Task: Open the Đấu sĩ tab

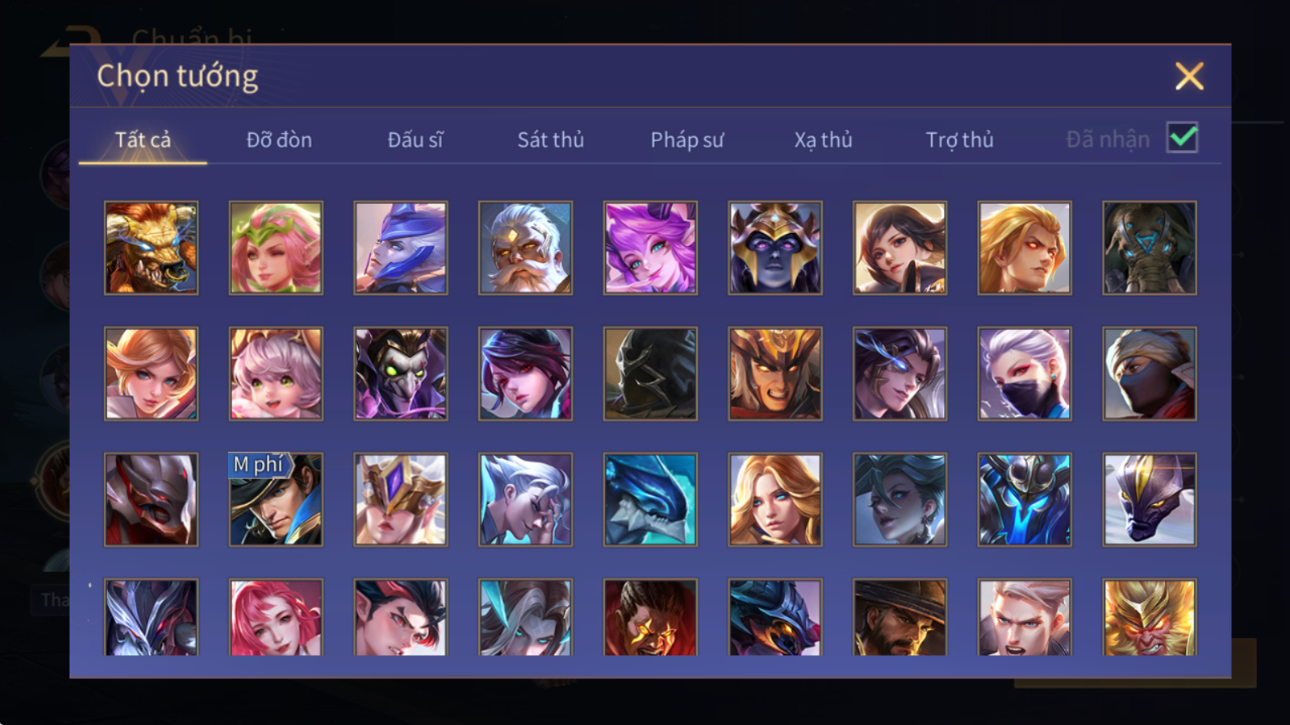Action: pos(415,140)
